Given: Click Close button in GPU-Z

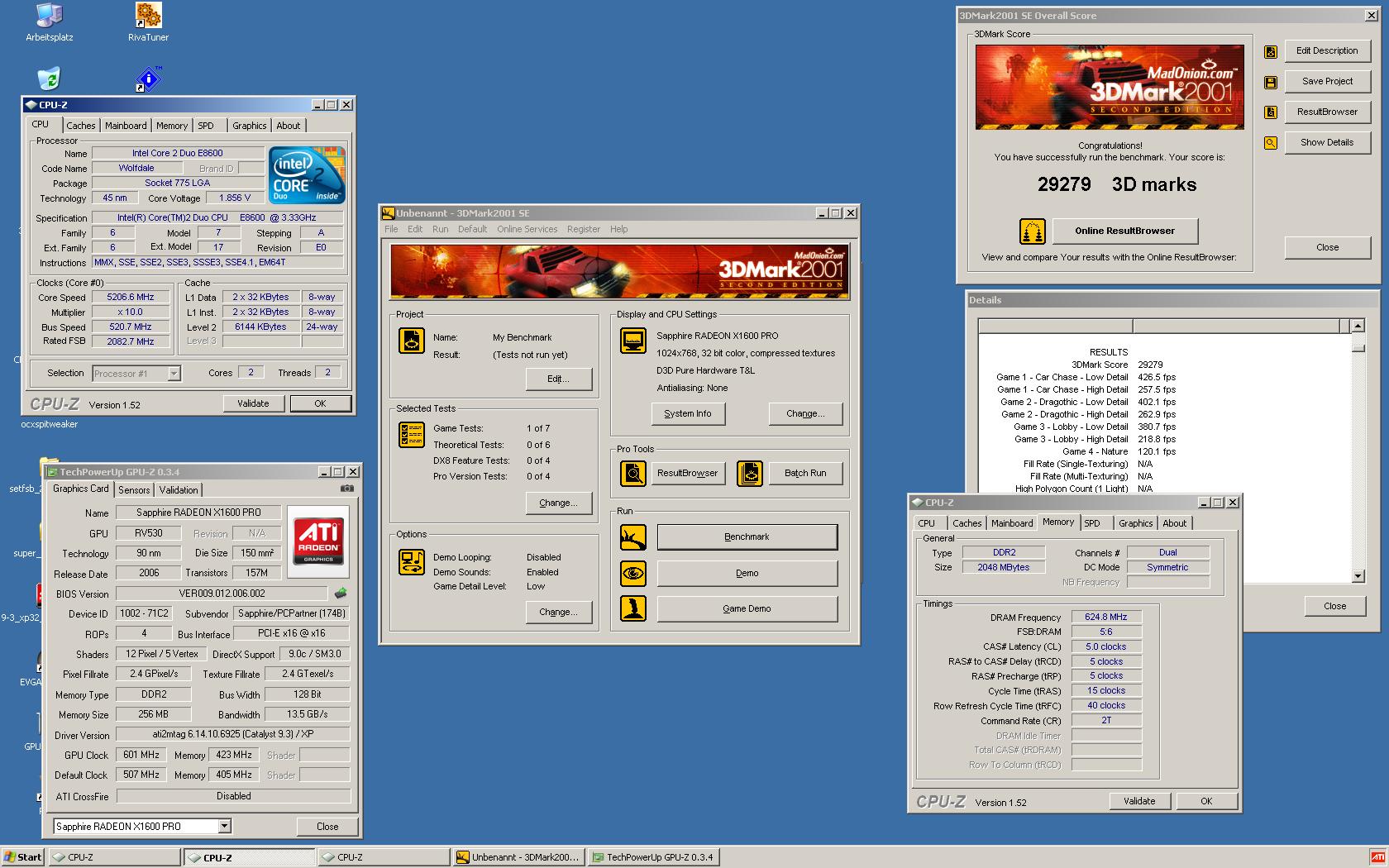Looking at the screenshot, I should pyautogui.click(x=327, y=826).
